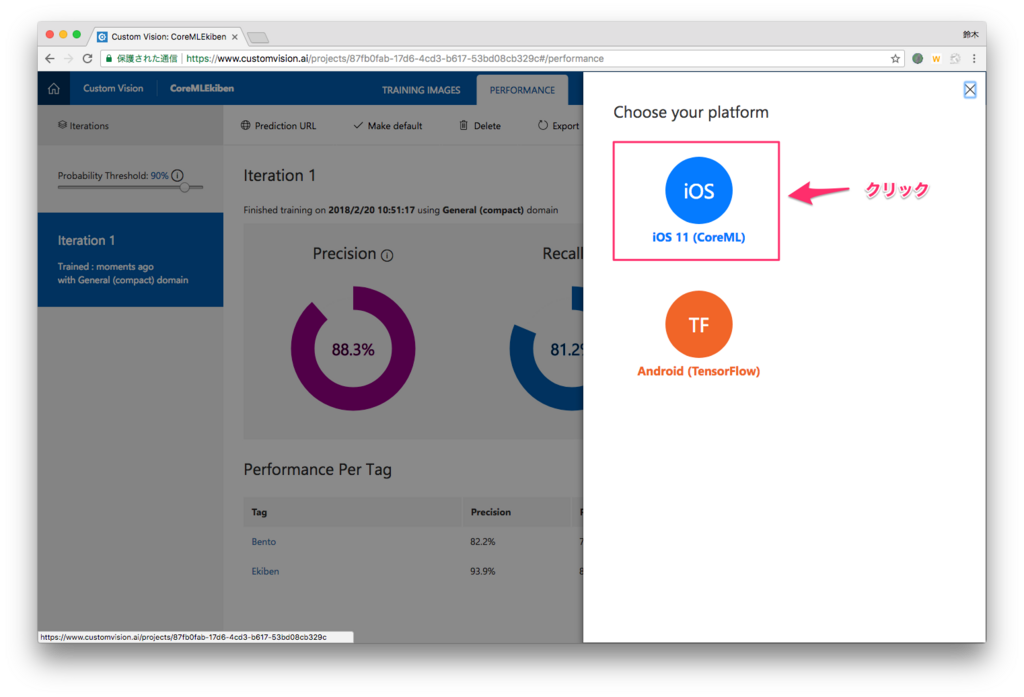Viewport: 1024px width, 697px height.
Task: Switch to the TRAINING IMAGES tab
Action: 421,90
